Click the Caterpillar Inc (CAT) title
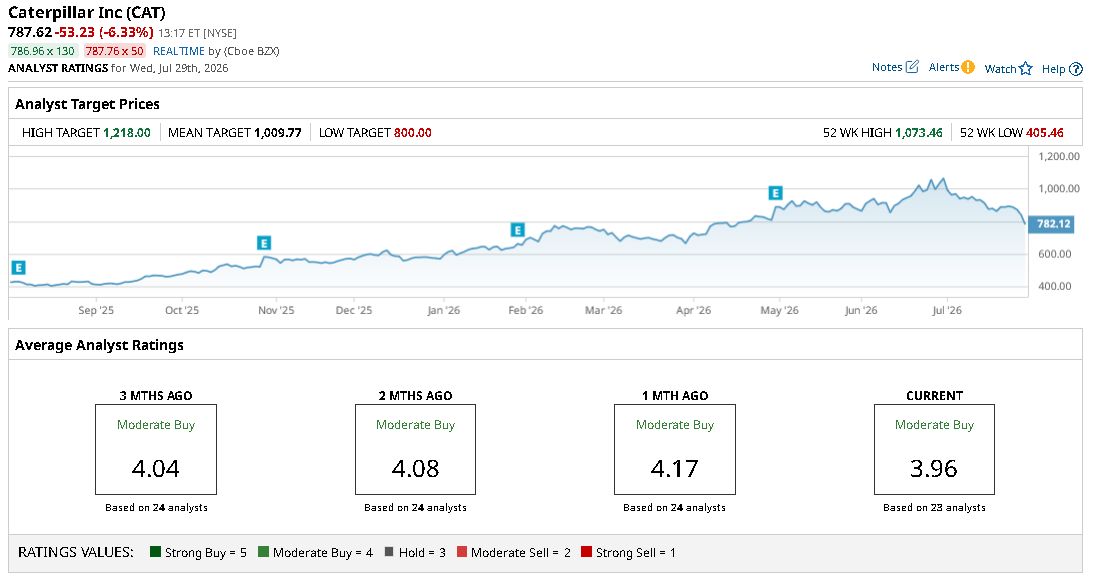This screenshot has height=577, width=1105. (87, 13)
